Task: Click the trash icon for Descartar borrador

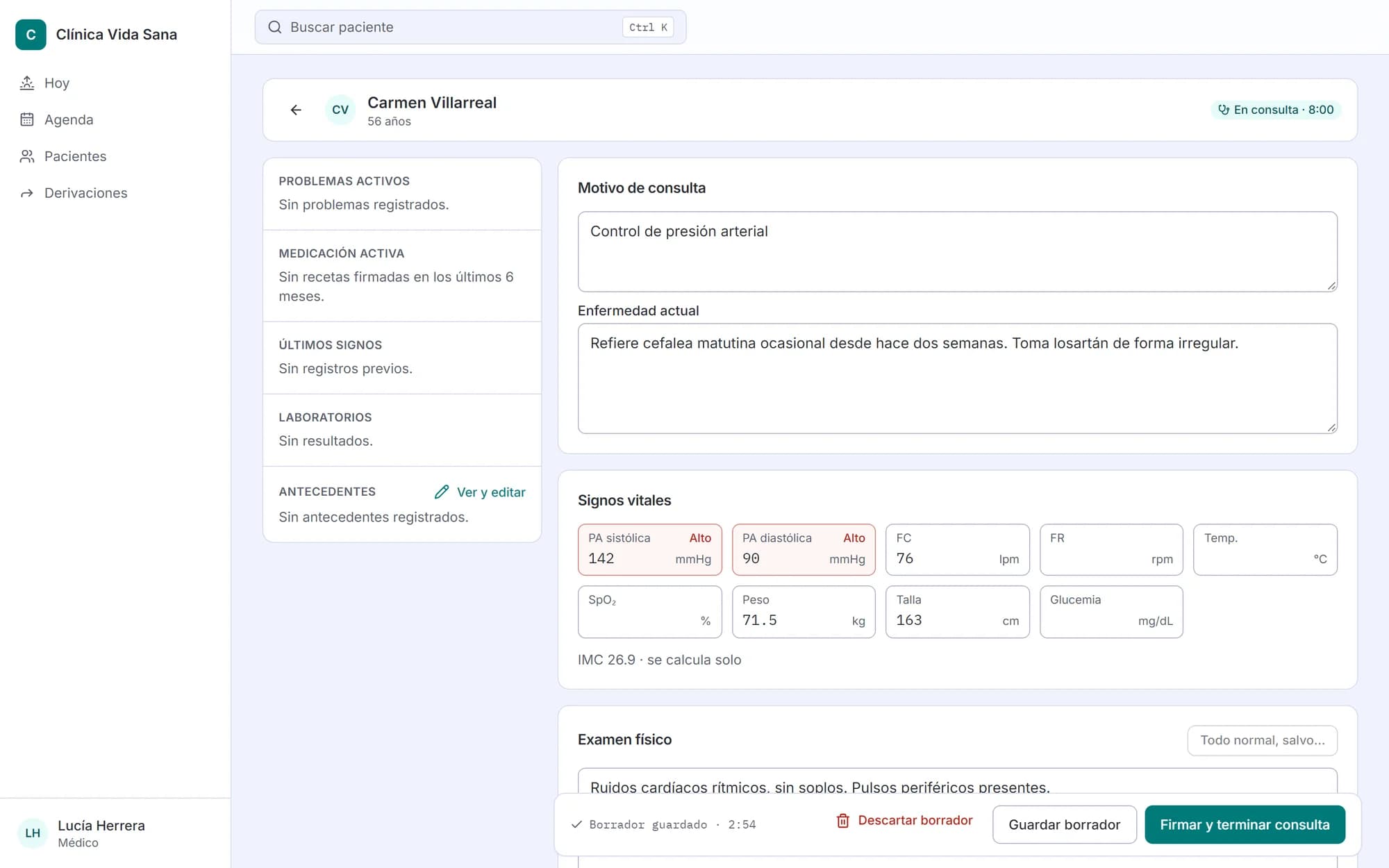Action: point(842,821)
